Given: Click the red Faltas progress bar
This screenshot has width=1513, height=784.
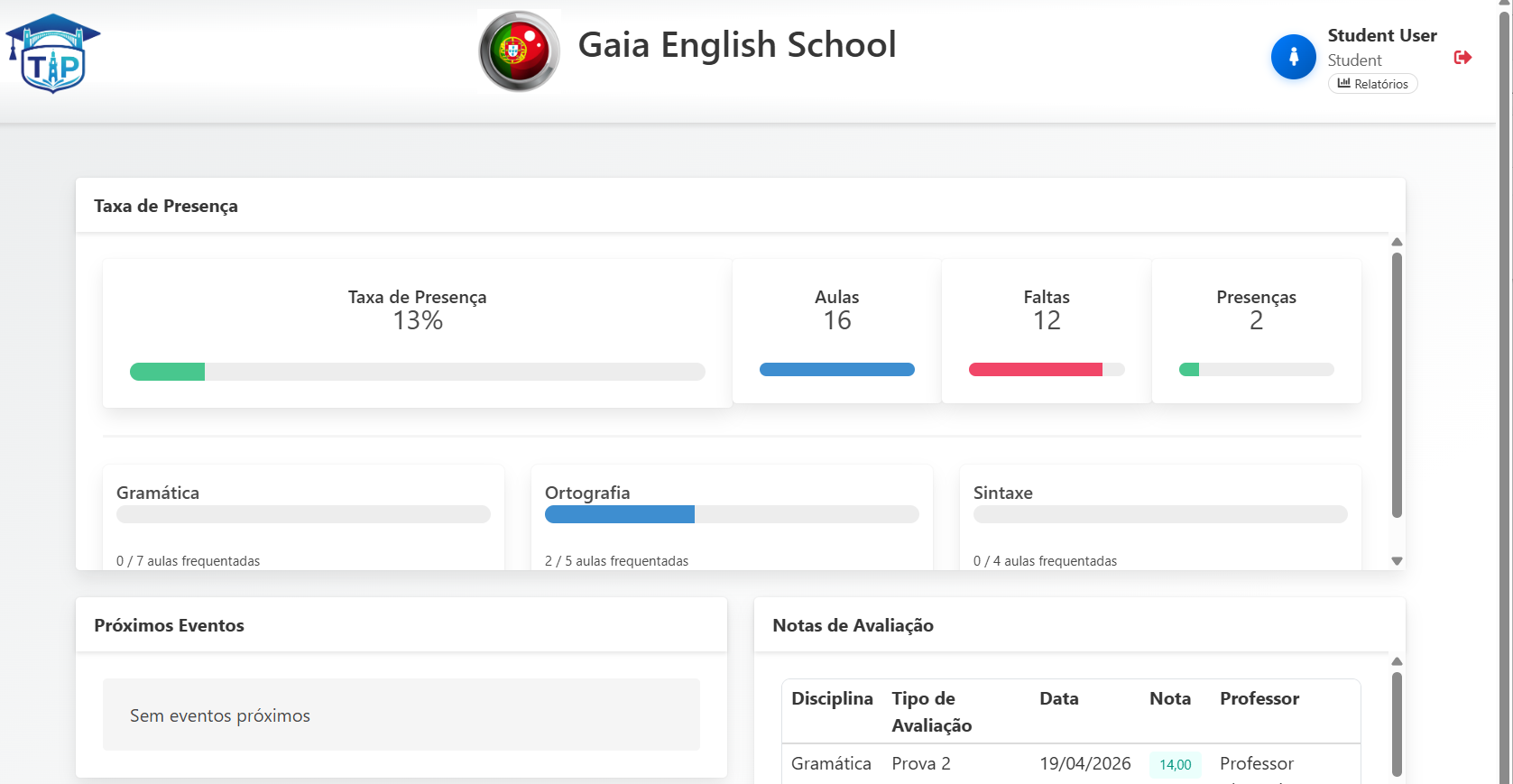Looking at the screenshot, I should pyautogui.click(x=1047, y=369).
